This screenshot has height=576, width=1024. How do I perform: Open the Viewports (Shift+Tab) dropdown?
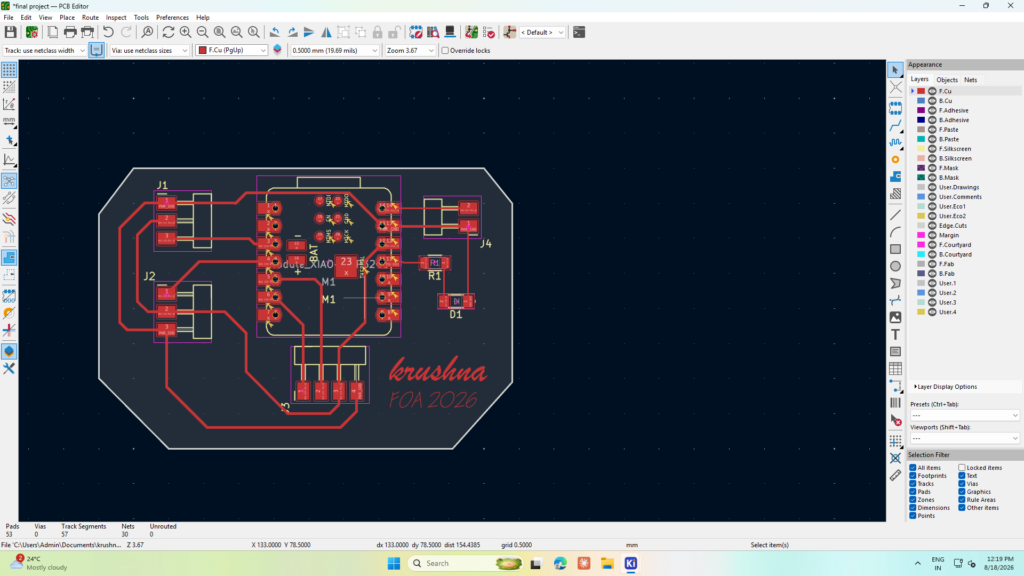965,438
